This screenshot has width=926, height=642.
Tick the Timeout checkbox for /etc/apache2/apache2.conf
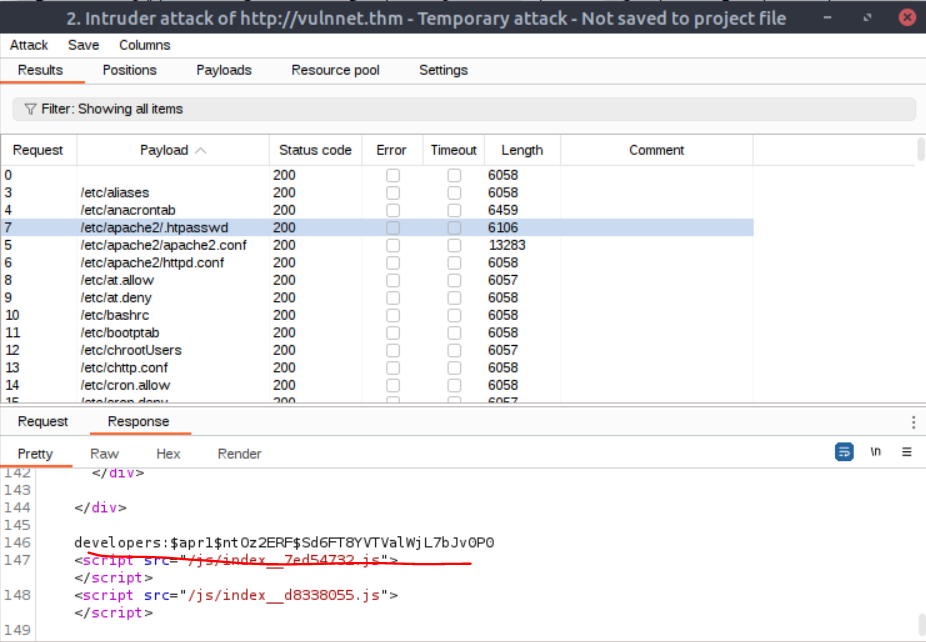pos(454,246)
